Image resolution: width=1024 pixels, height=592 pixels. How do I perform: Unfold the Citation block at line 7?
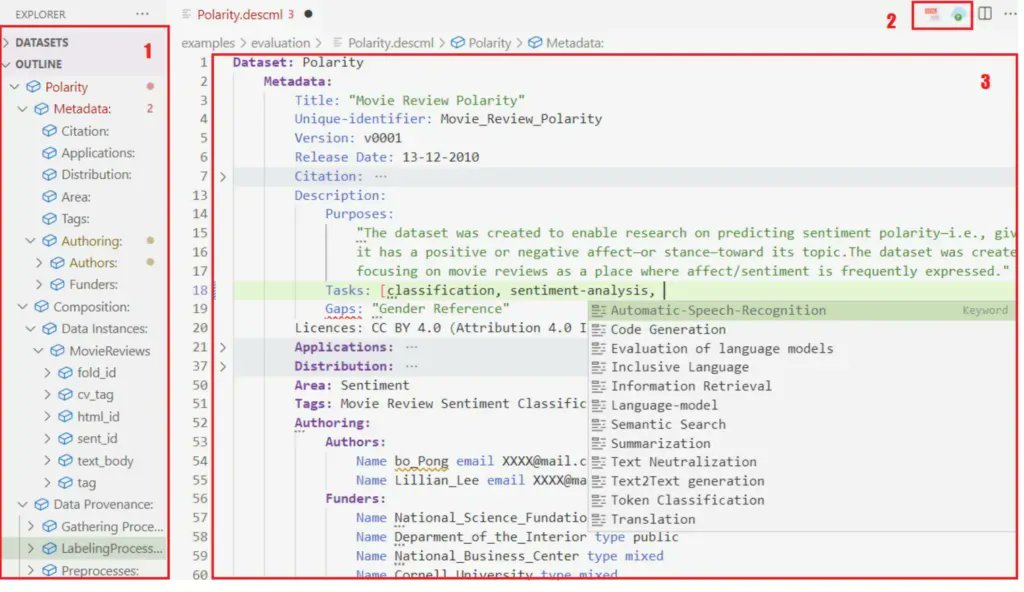(x=223, y=176)
